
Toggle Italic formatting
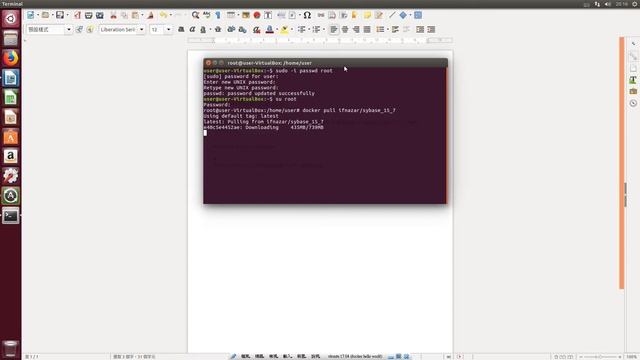coord(192,29)
